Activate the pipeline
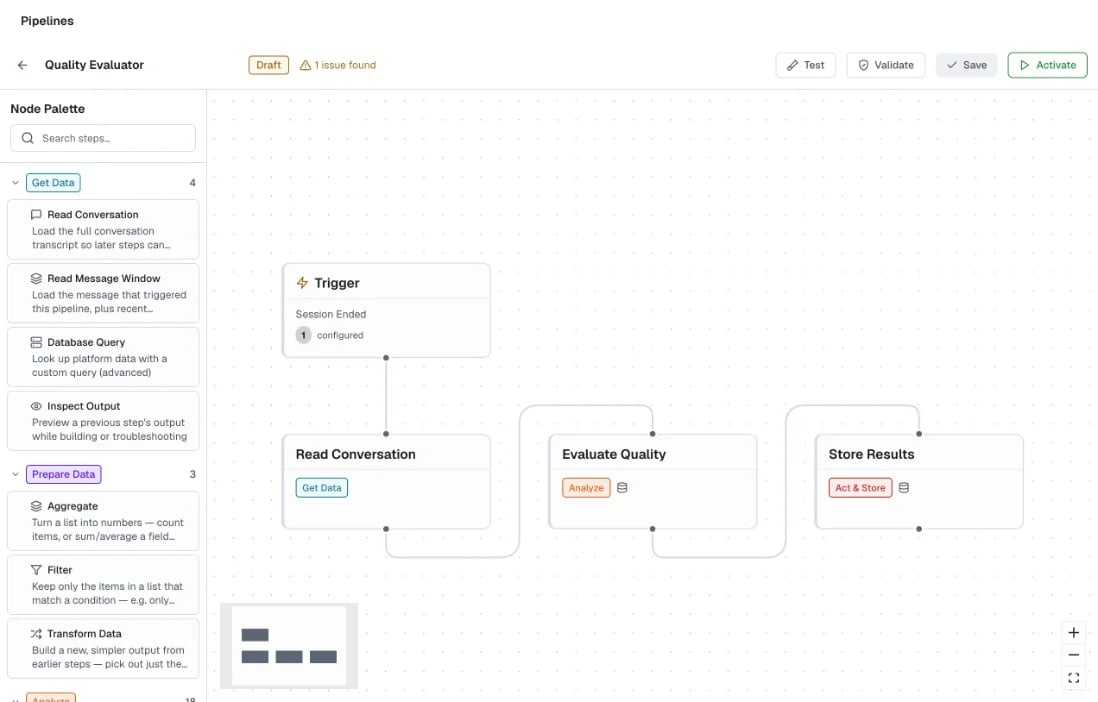This screenshot has height=702, width=1098. click(1048, 65)
